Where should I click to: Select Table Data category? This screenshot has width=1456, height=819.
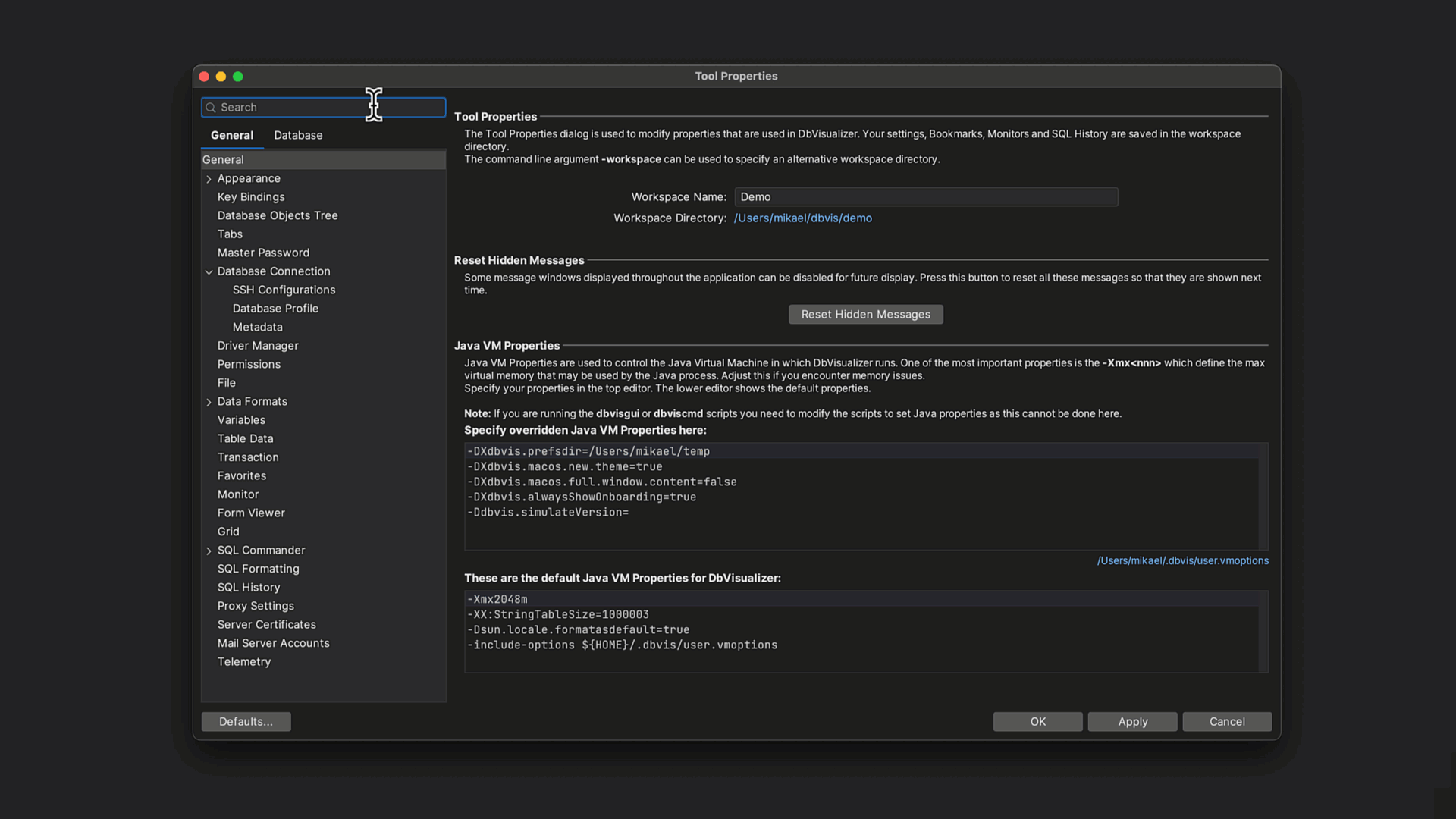[245, 438]
